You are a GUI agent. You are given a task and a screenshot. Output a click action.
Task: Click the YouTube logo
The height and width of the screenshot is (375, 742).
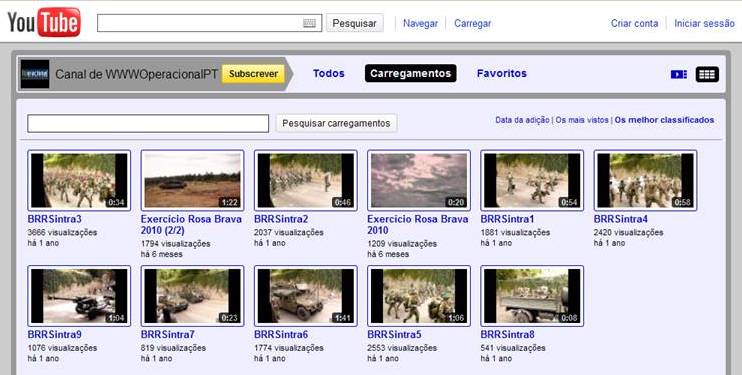pyautogui.click(x=44, y=22)
